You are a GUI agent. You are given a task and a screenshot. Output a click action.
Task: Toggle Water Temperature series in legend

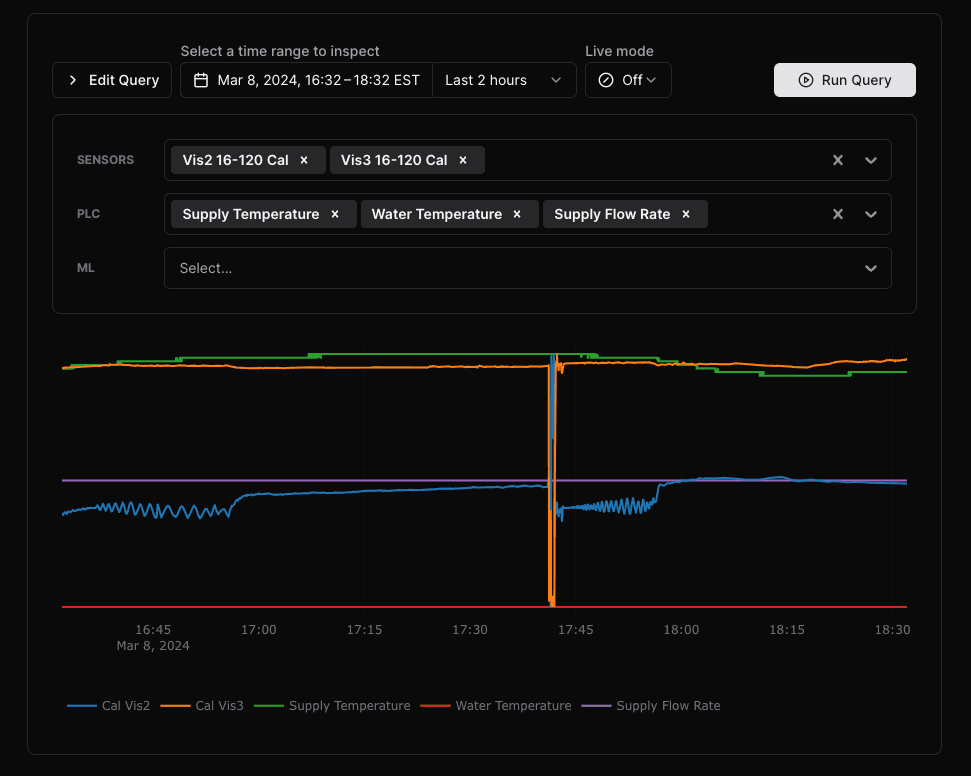496,705
